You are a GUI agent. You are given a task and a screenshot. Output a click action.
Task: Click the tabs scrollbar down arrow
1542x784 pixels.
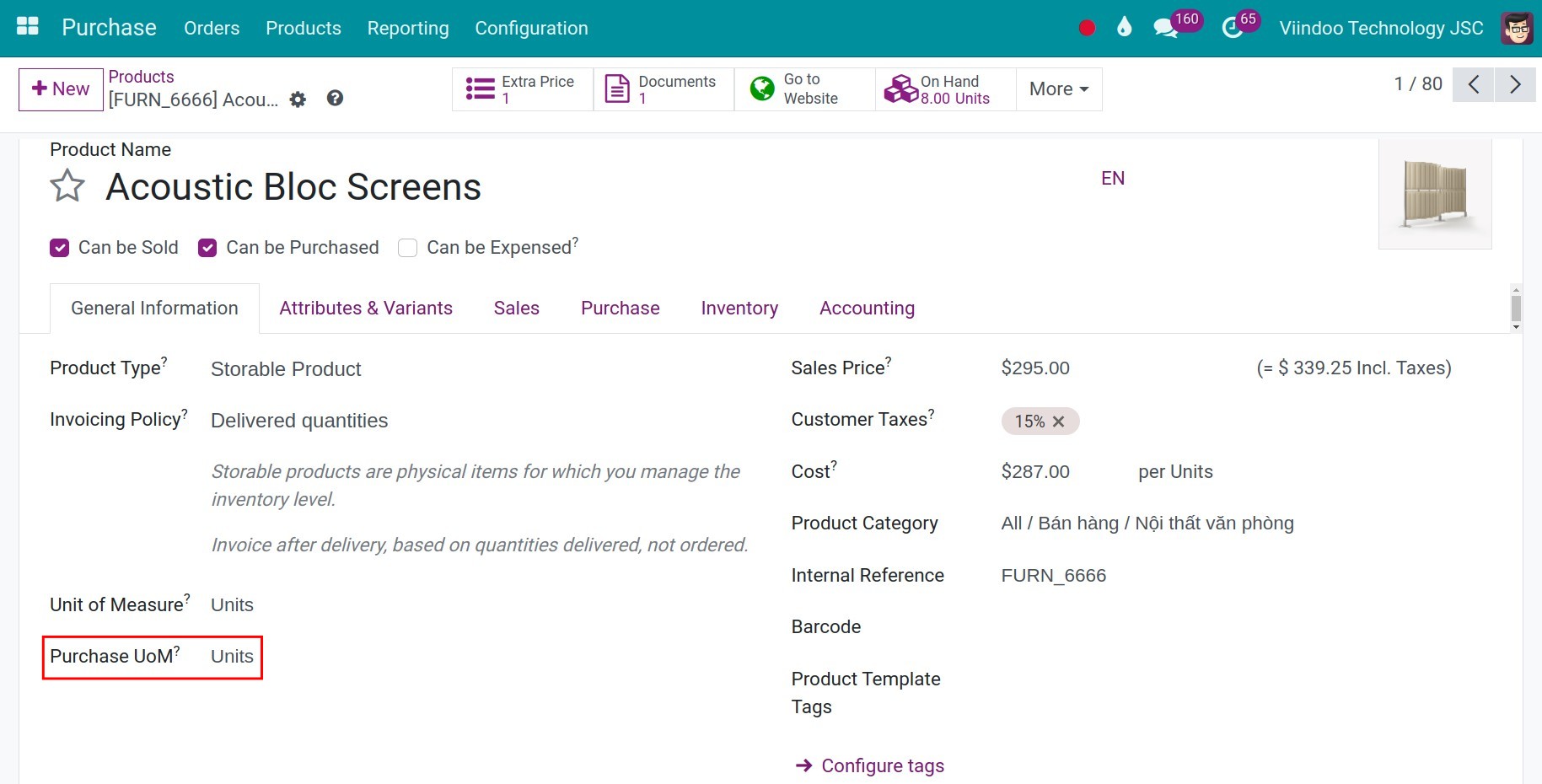pos(1516,327)
